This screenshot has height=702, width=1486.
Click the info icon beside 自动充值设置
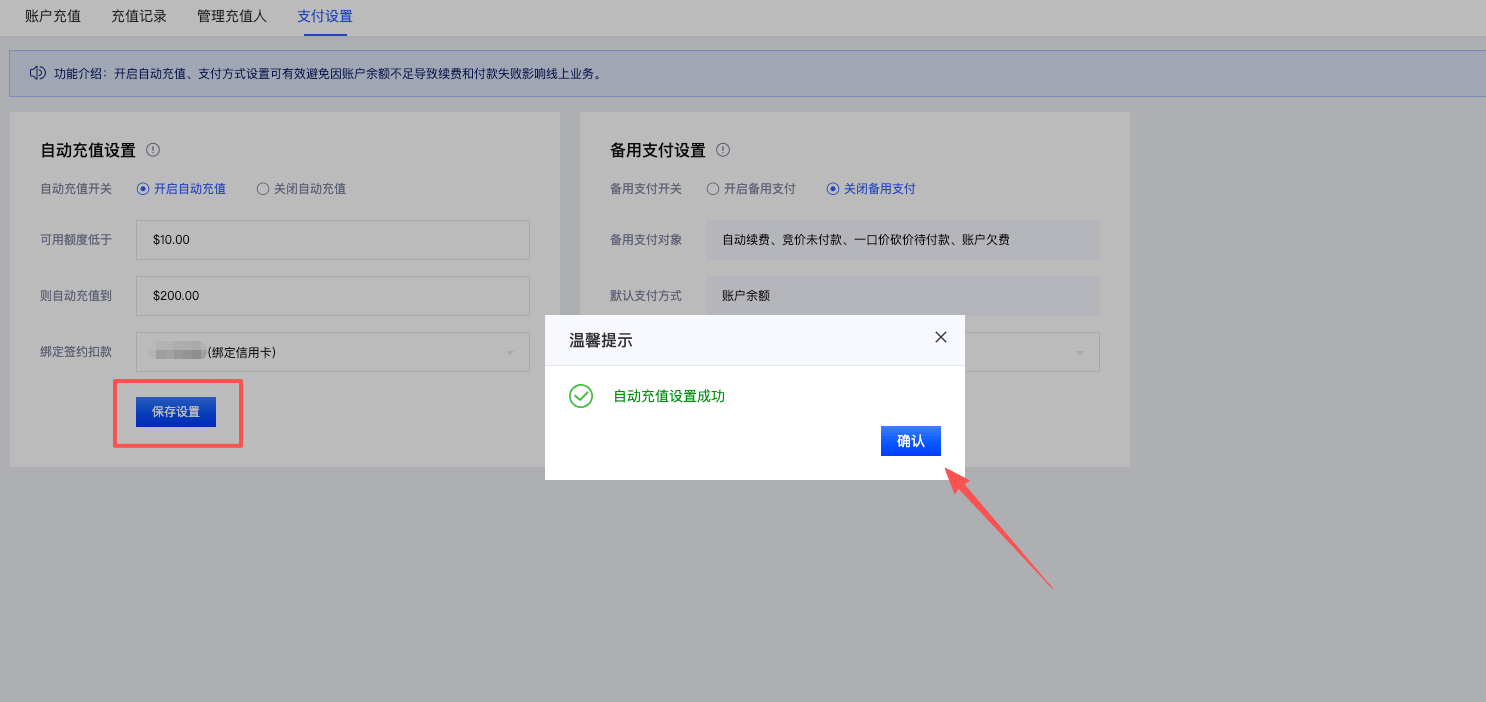pyautogui.click(x=153, y=150)
